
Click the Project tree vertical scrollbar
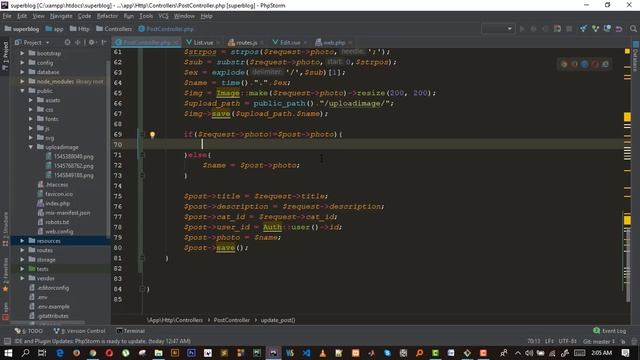click(108, 149)
